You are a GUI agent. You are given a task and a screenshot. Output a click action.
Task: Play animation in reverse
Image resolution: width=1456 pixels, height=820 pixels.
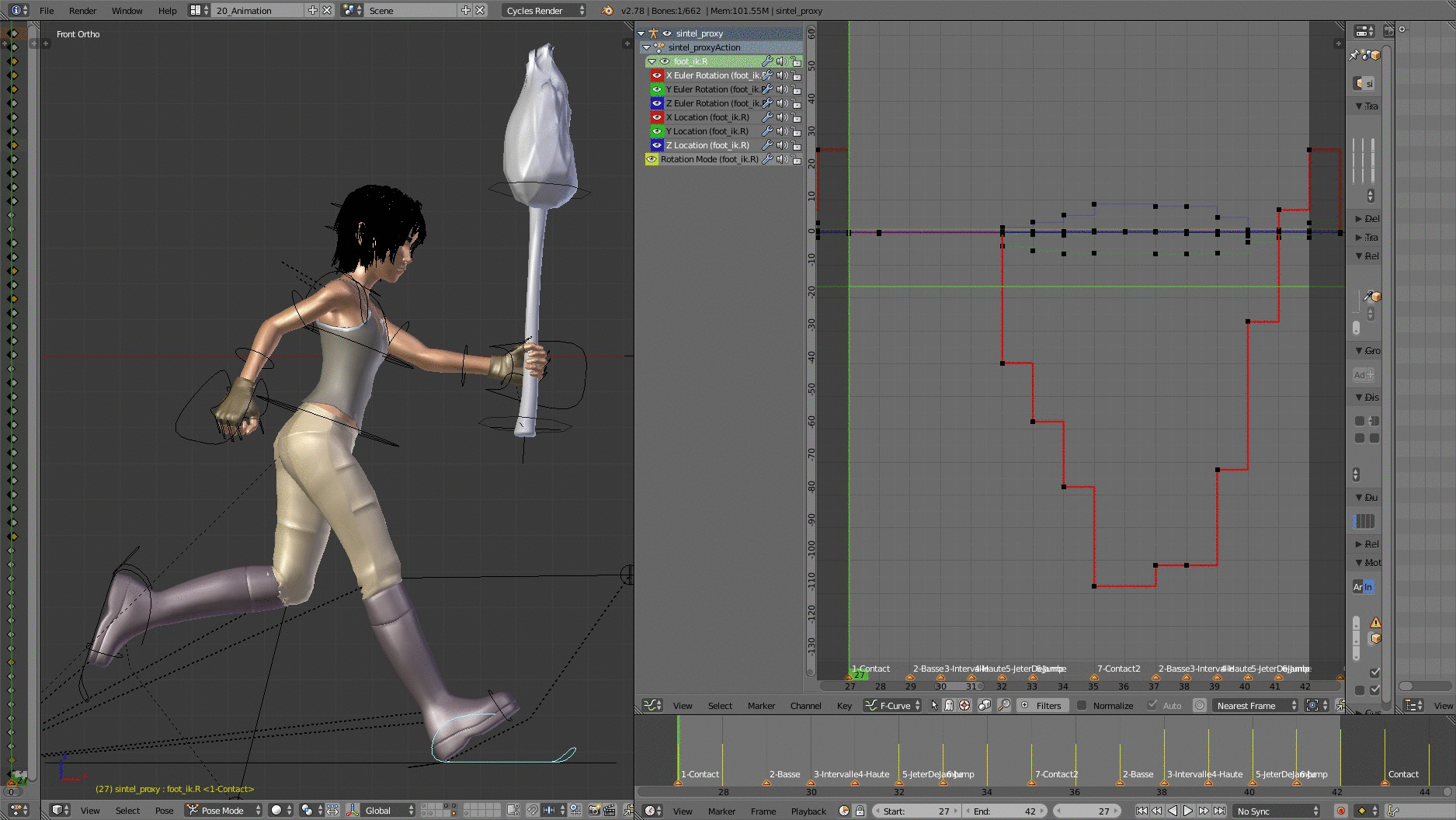(x=1173, y=811)
